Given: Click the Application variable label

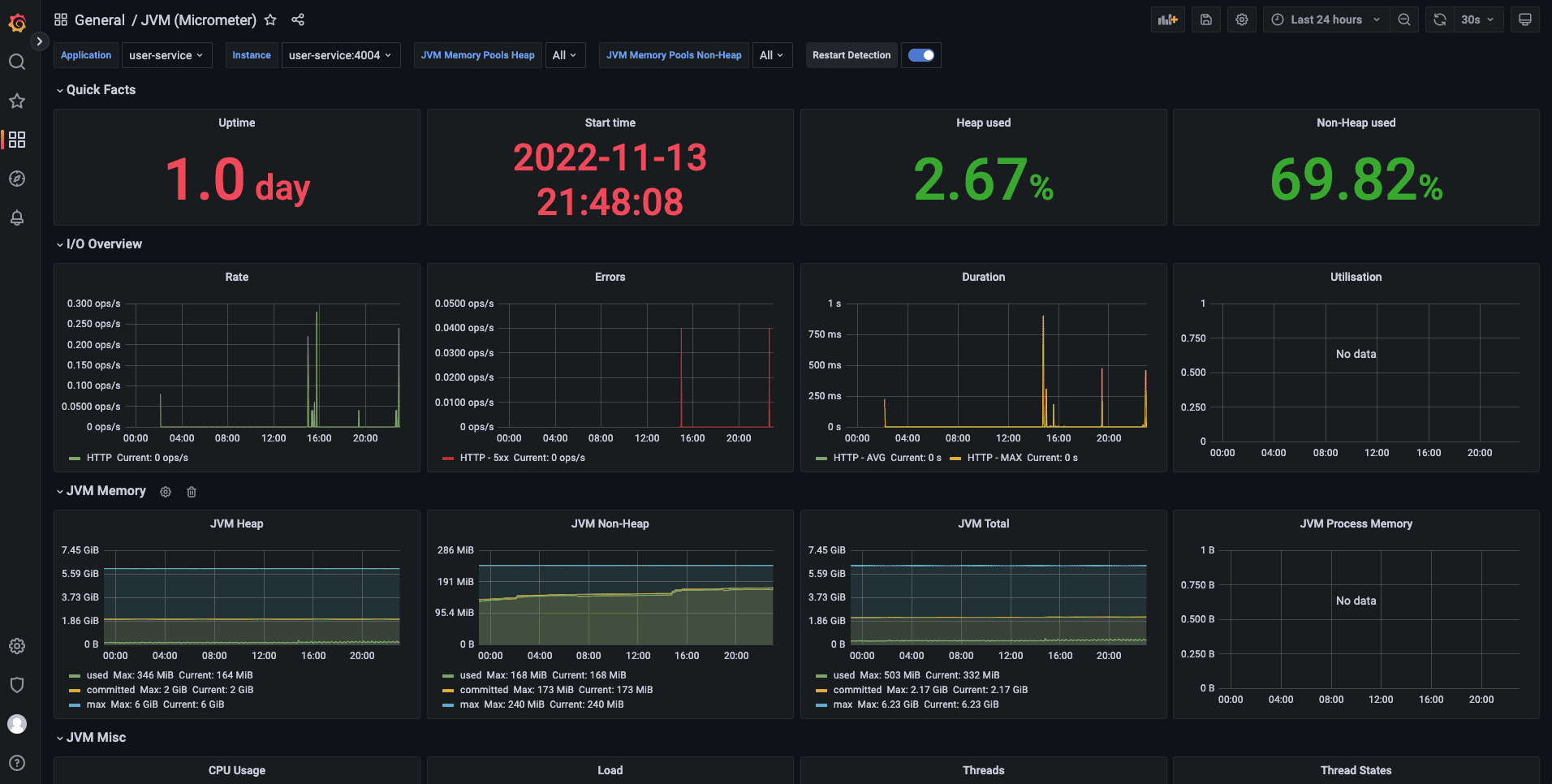Looking at the screenshot, I should click(85, 54).
